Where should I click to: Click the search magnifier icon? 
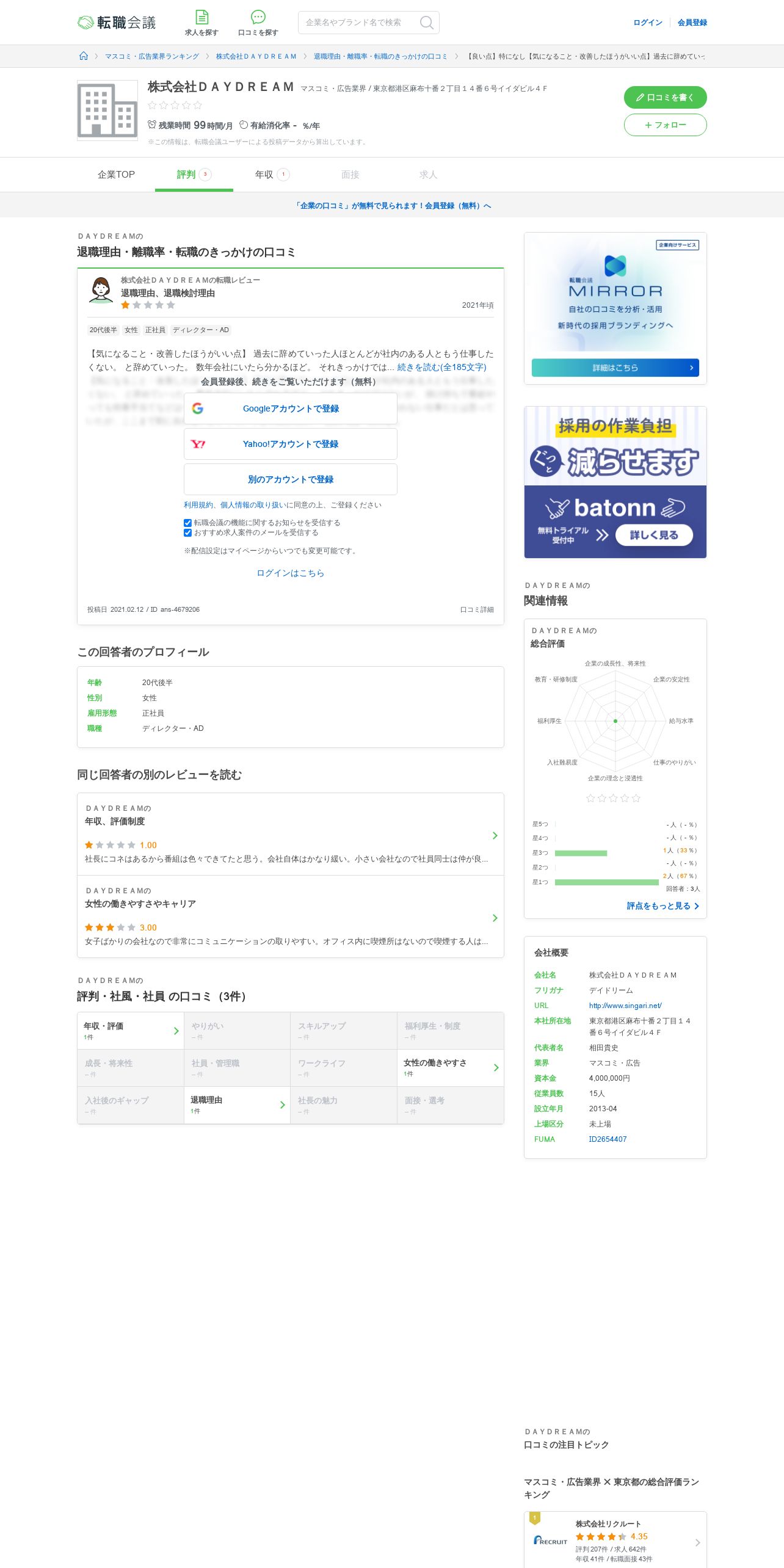426,23
